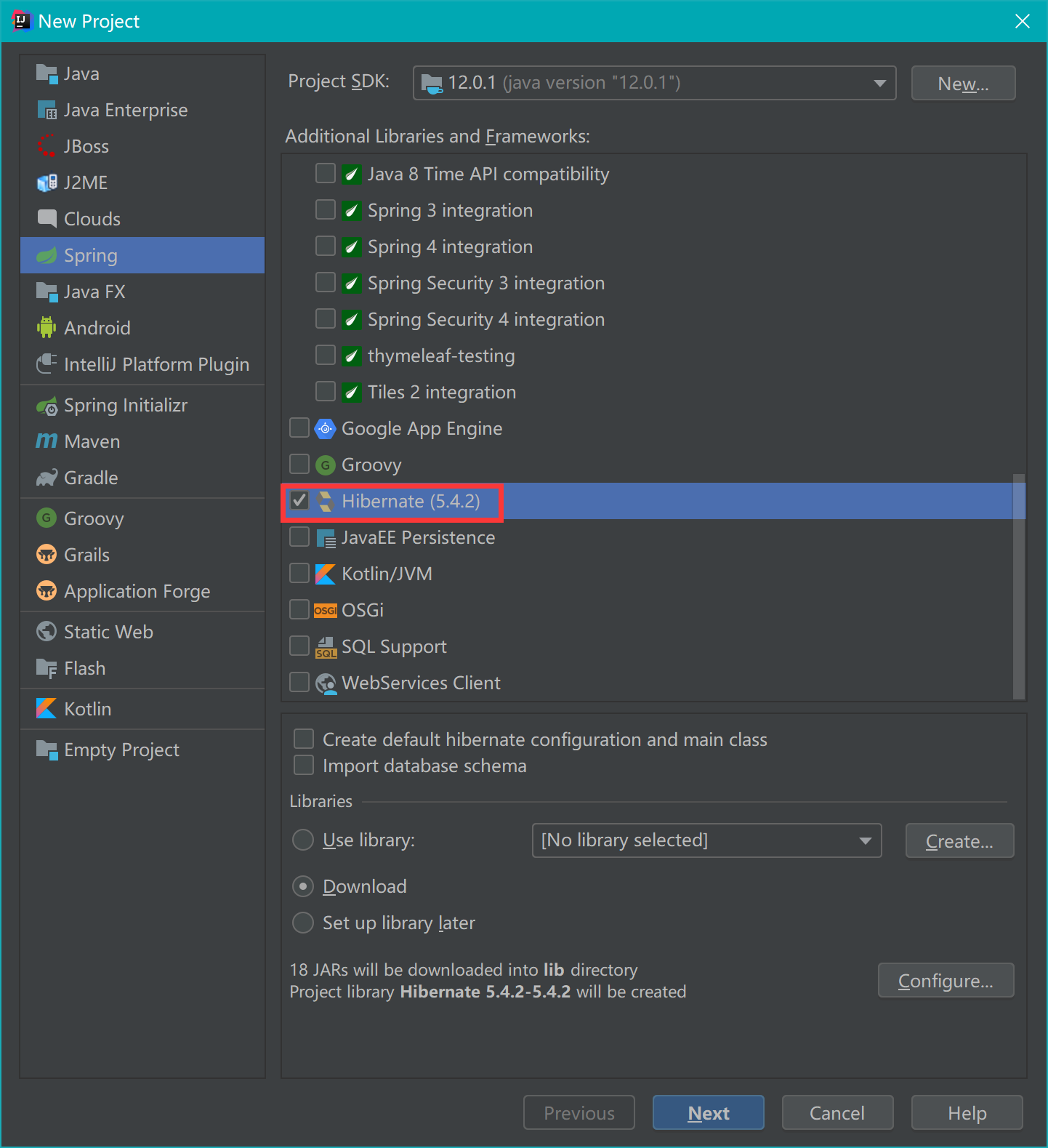Click the Create... library button

(x=959, y=840)
